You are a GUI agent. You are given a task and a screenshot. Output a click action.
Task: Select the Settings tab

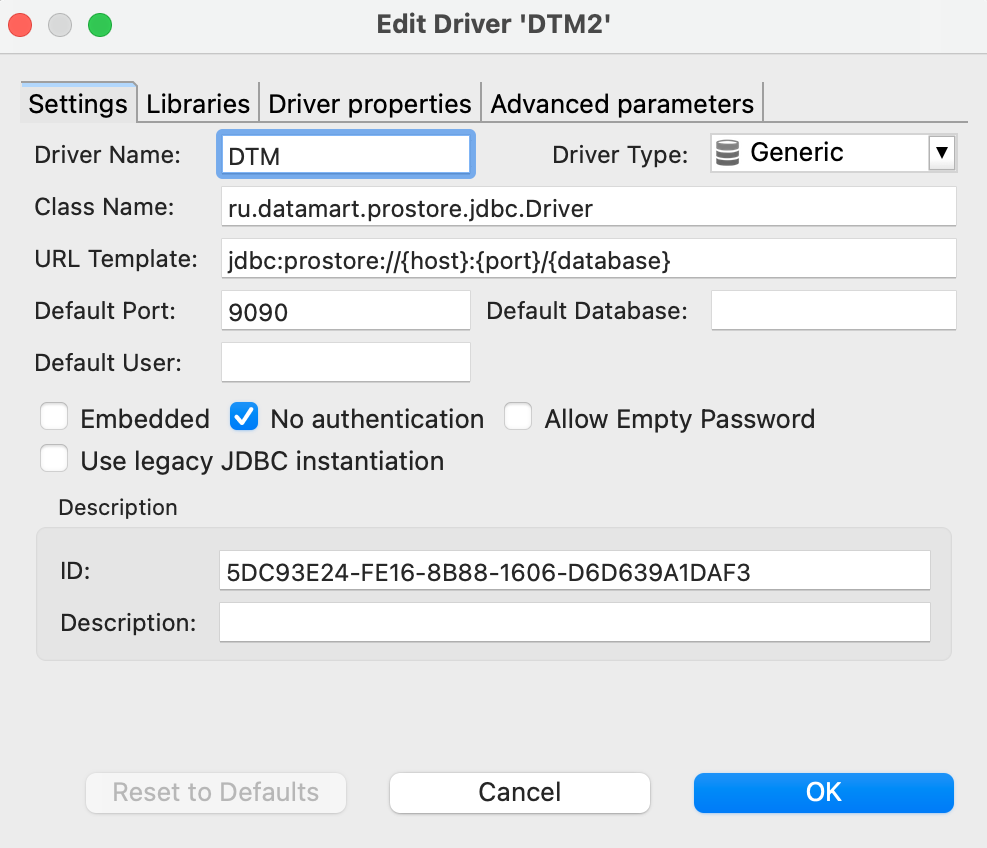click(x=78, y=104)
